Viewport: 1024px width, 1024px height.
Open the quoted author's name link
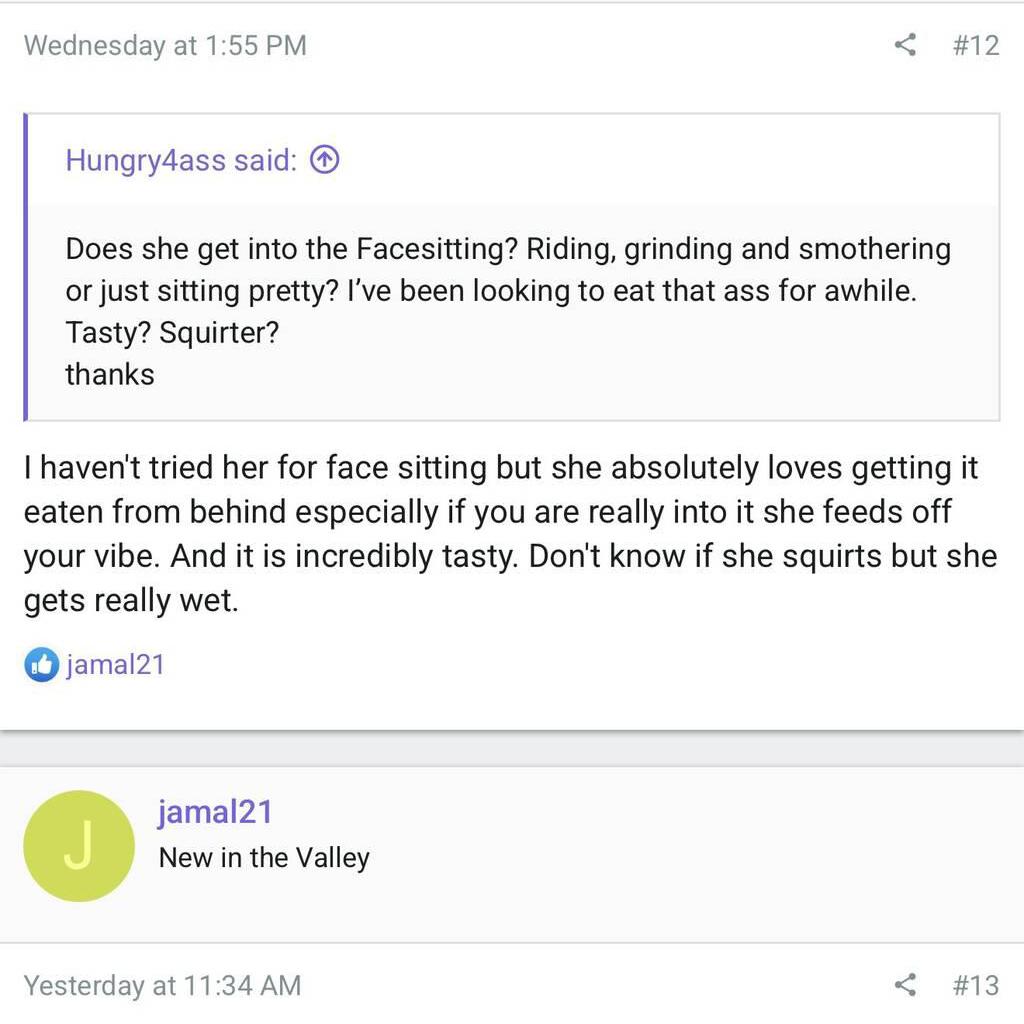pyautogui.click(x=145, y=160)
